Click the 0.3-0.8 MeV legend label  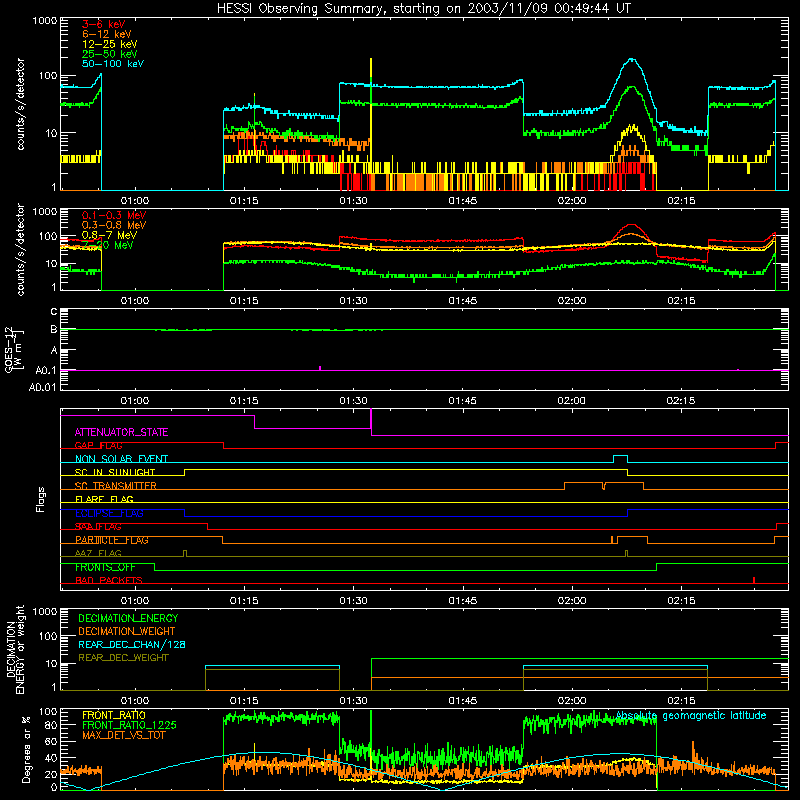coord(114,225)
